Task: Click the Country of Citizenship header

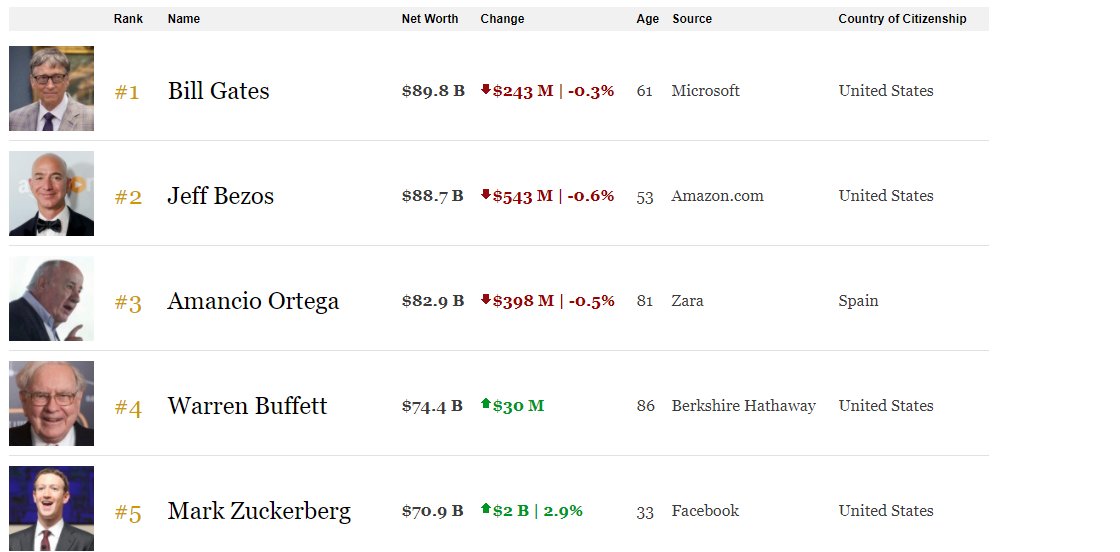Action: pos(902,19)
